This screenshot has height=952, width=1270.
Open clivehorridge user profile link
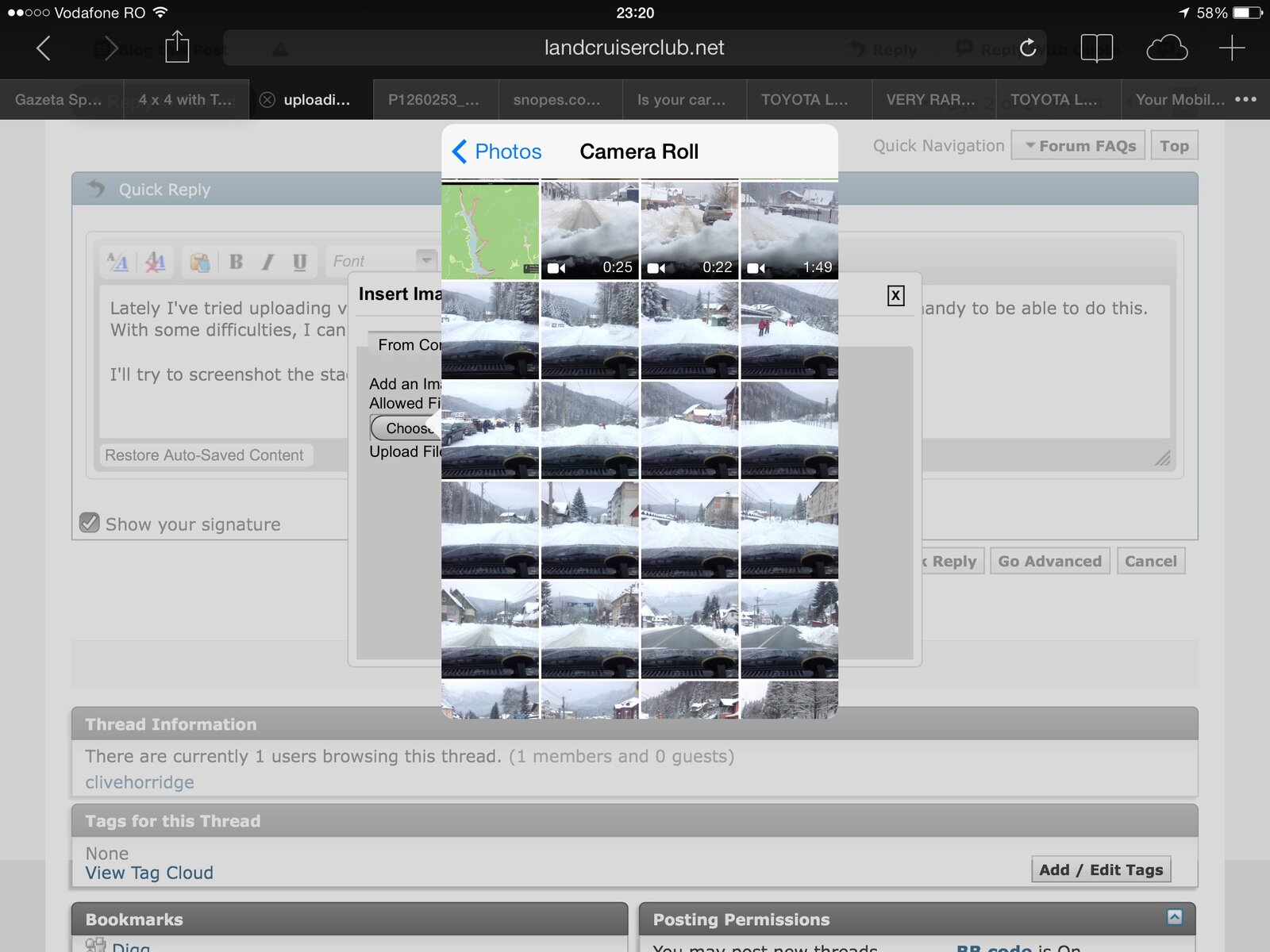[x=140, y=782]
